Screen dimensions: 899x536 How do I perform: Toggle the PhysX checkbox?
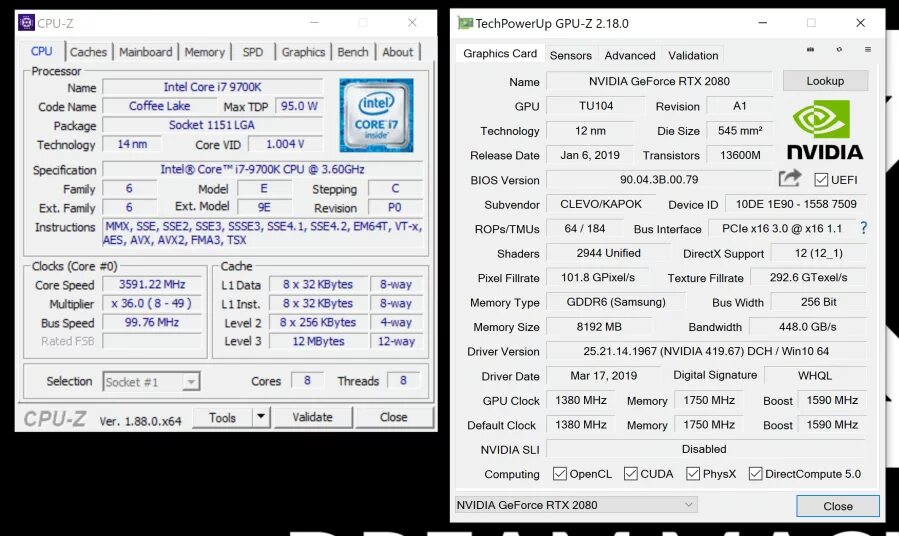click(x=693, y=474)
